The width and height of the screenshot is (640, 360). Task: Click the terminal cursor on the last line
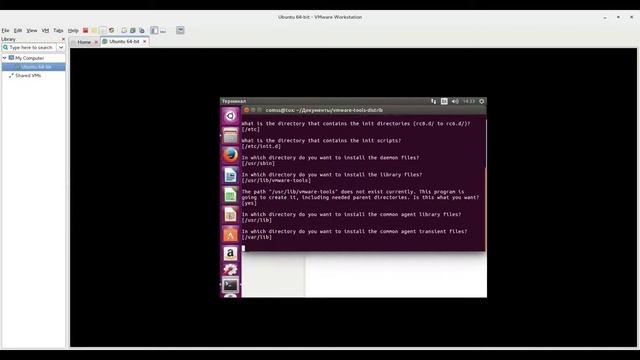tap(243, 248)
